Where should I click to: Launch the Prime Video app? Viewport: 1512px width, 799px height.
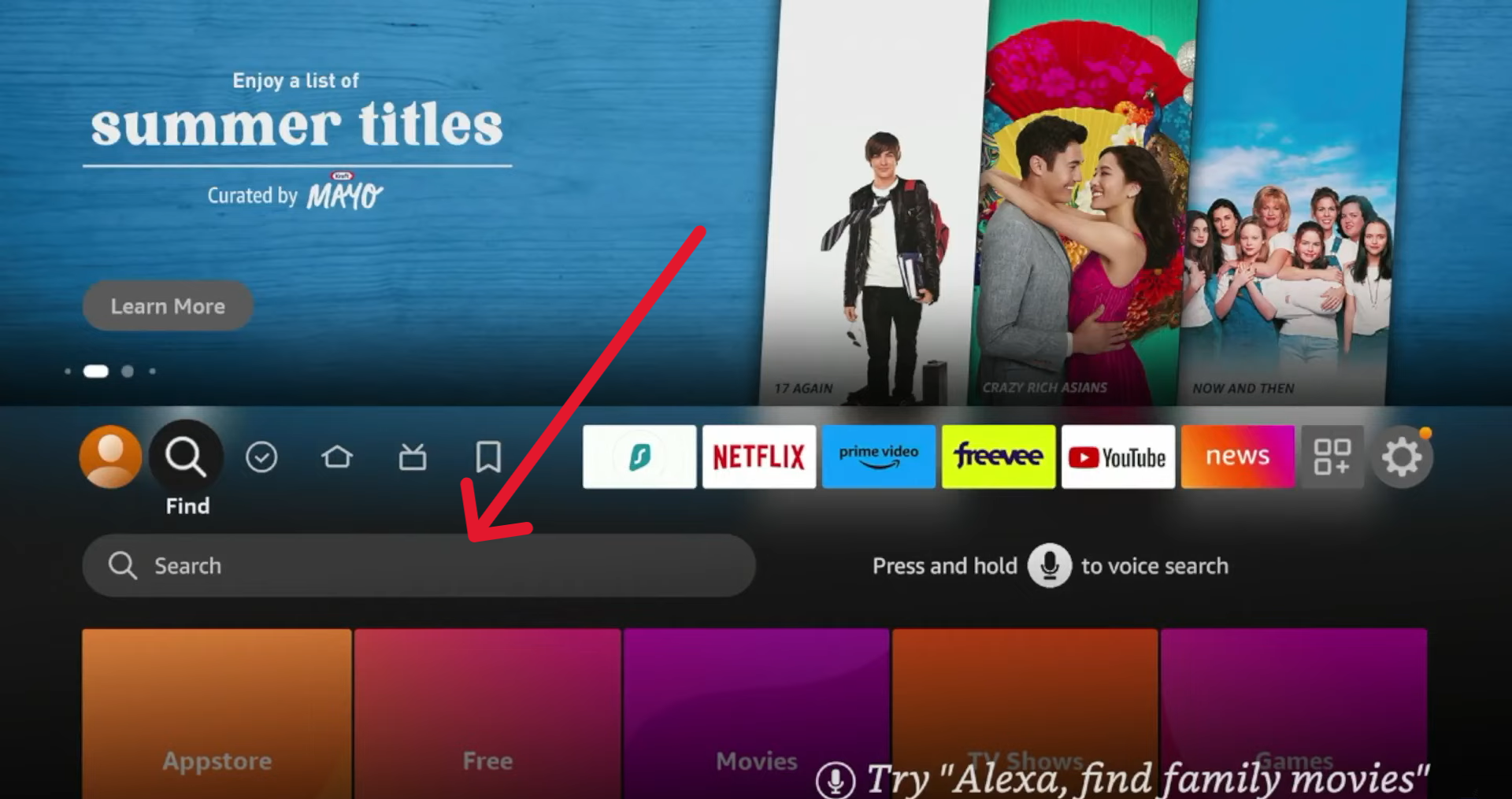pos(879,457)
